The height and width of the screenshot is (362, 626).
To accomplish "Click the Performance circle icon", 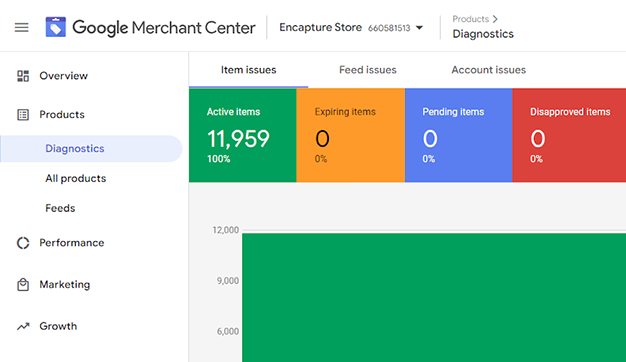I will pos(23,243).
